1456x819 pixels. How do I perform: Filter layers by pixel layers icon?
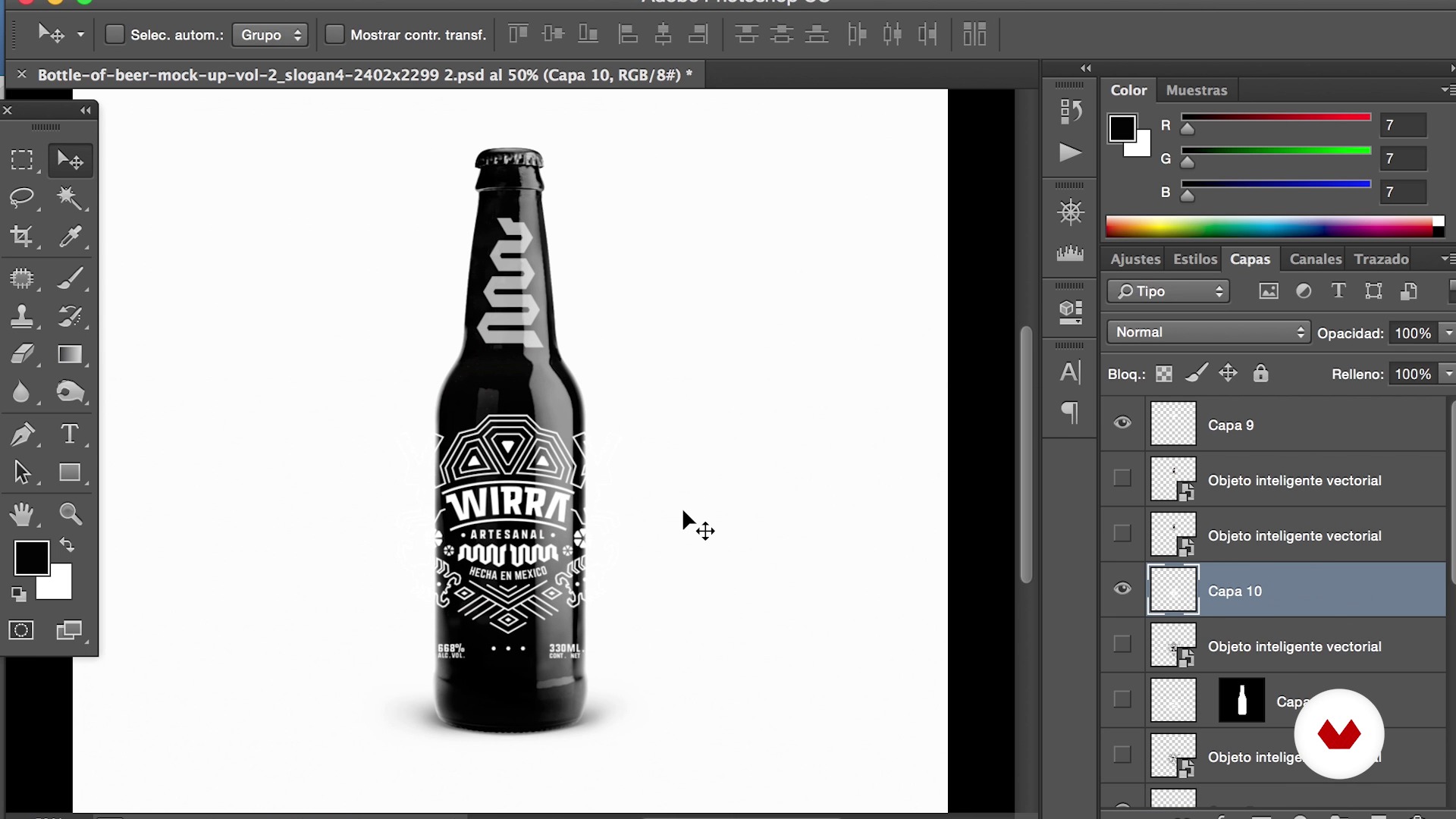1269,291
